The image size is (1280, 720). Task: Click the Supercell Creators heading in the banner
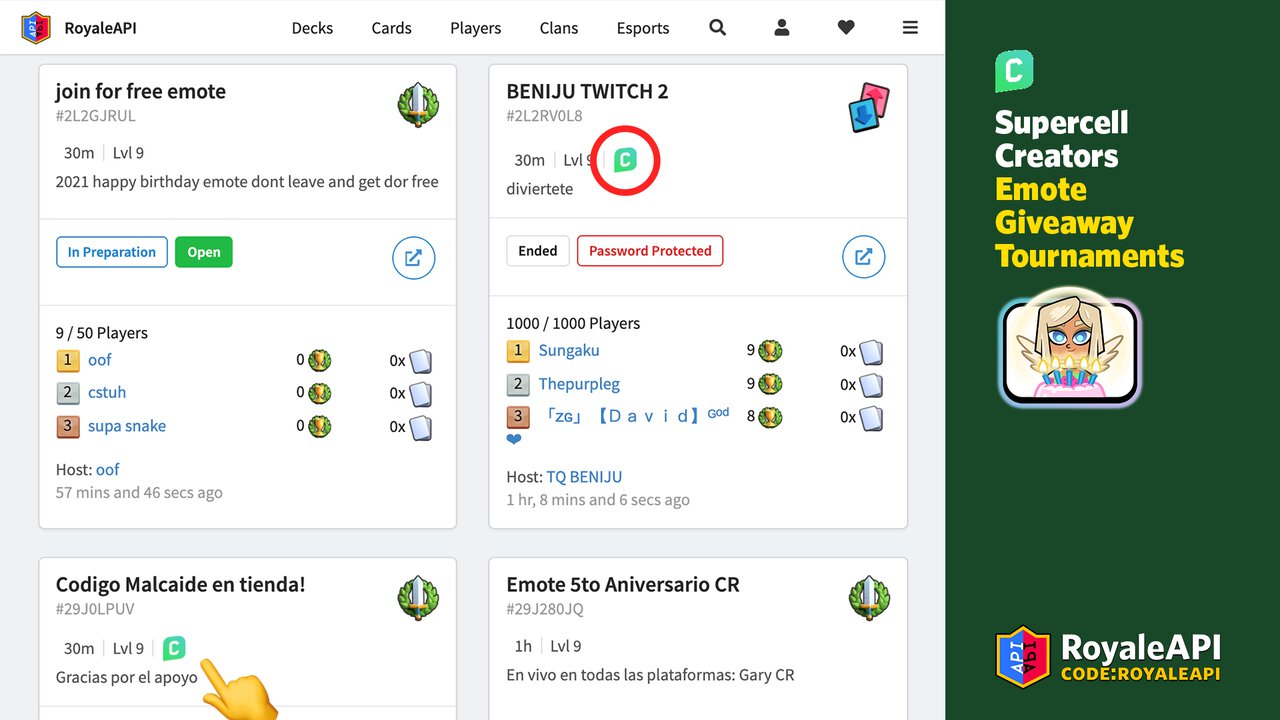click(1061, 139)
